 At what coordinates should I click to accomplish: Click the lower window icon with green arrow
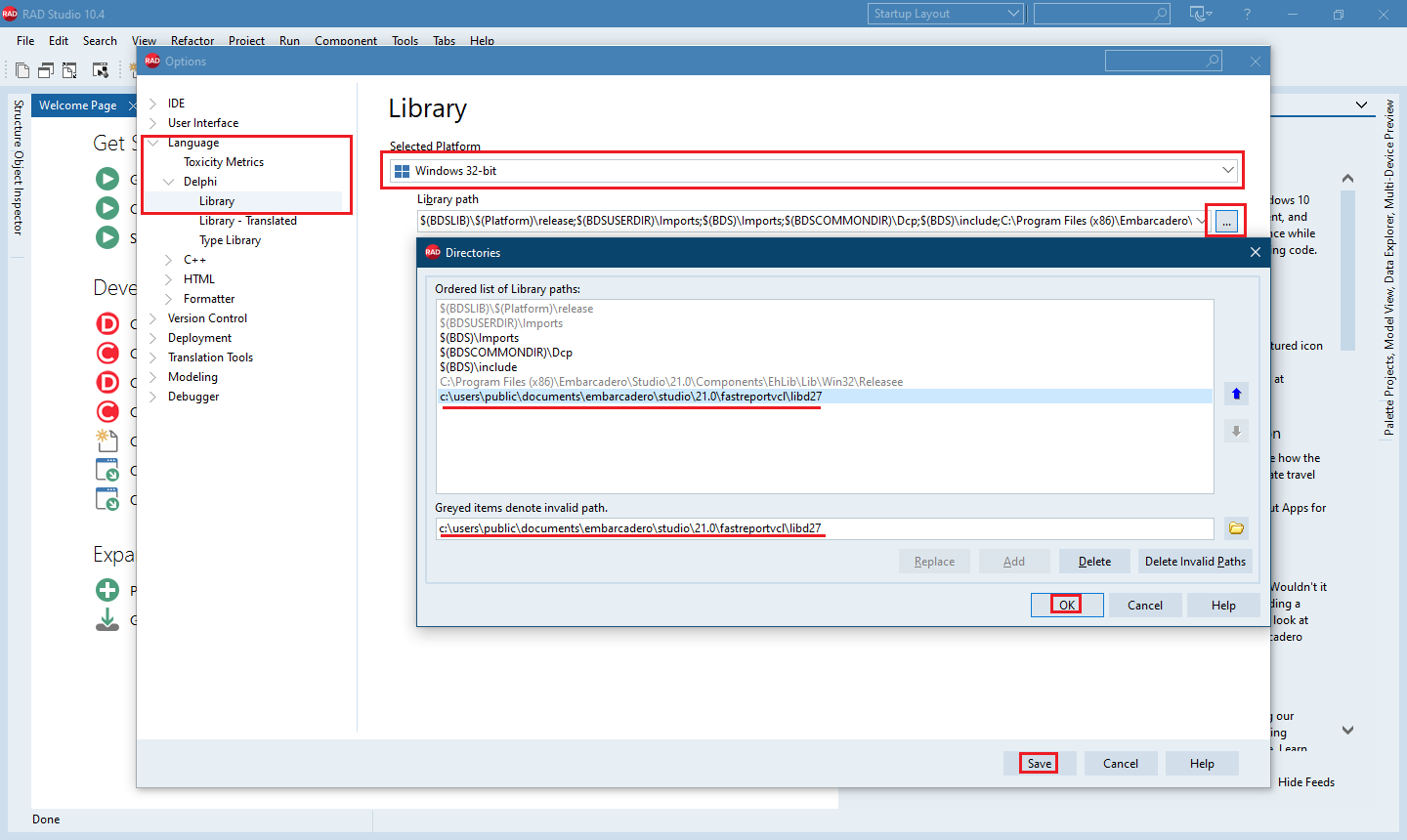[107, 498]
